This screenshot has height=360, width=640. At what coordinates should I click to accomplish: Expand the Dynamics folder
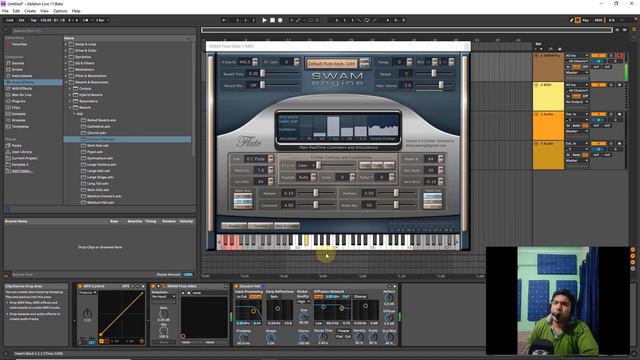point(66,57)
